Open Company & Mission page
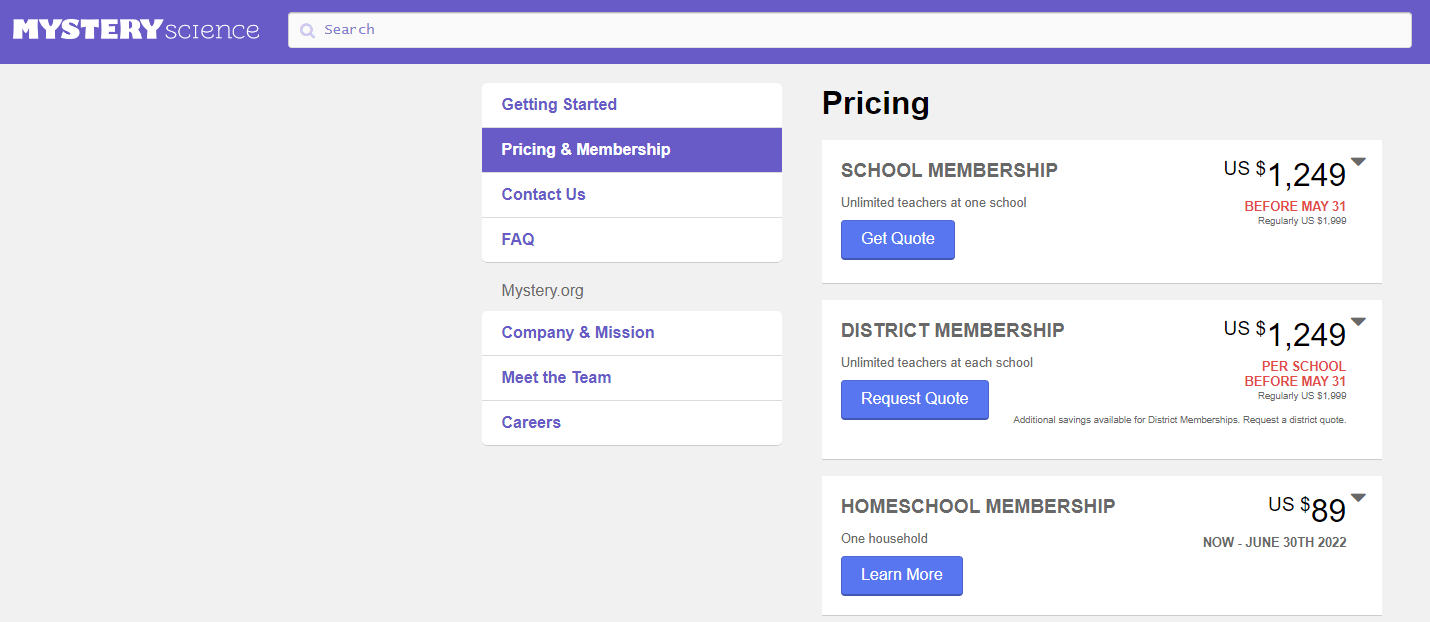 coord(632,333)
